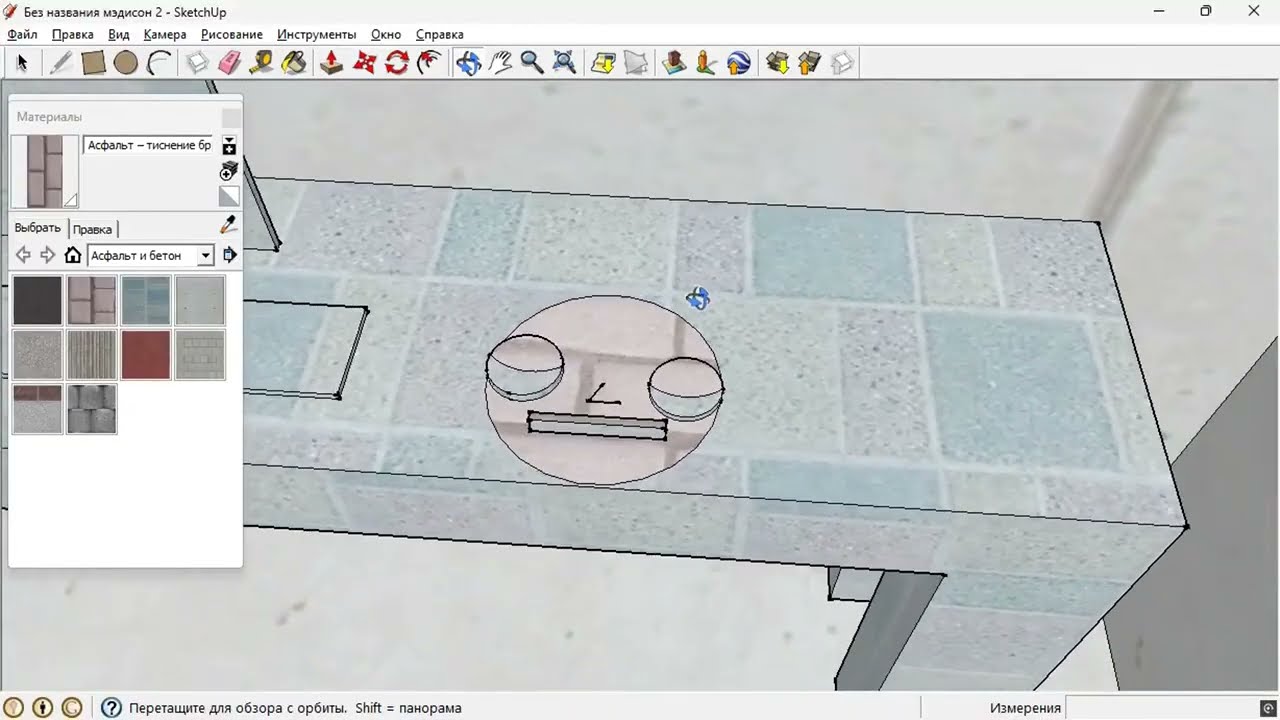Open the Вид menu

(119, 34)
